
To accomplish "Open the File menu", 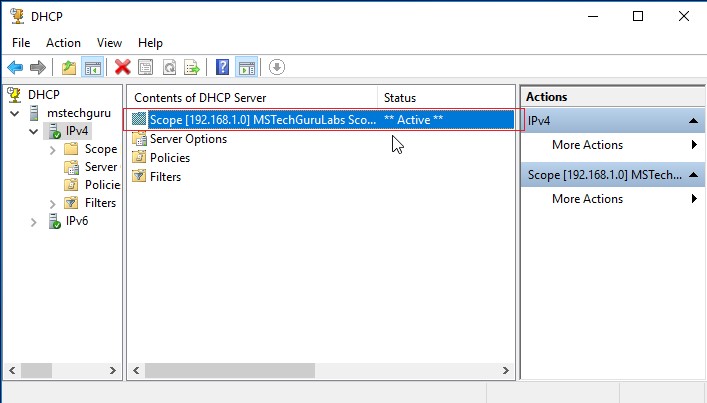I will coord(21,43).
